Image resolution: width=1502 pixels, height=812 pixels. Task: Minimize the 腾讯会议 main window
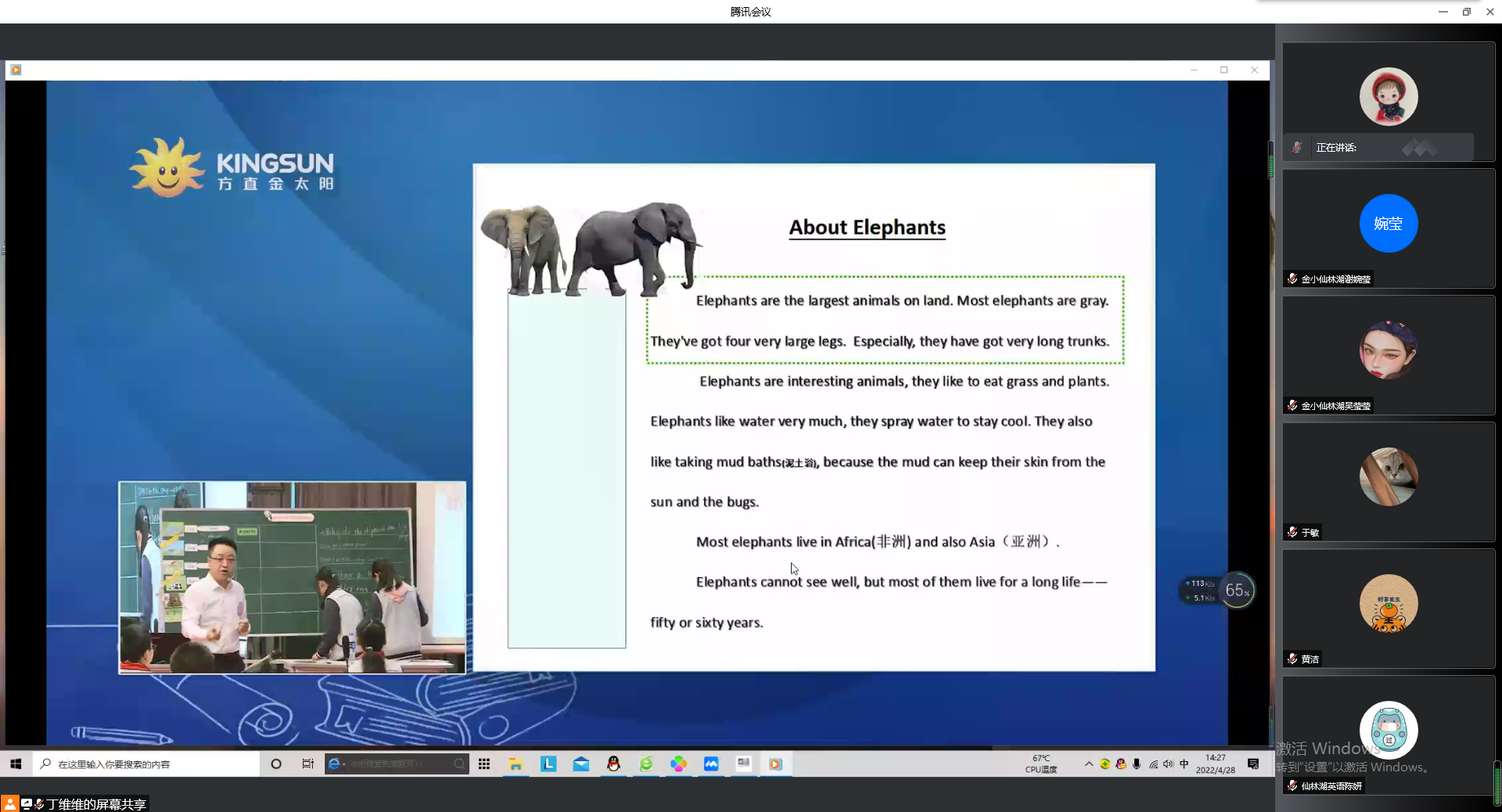click(x=1443, y=11)
